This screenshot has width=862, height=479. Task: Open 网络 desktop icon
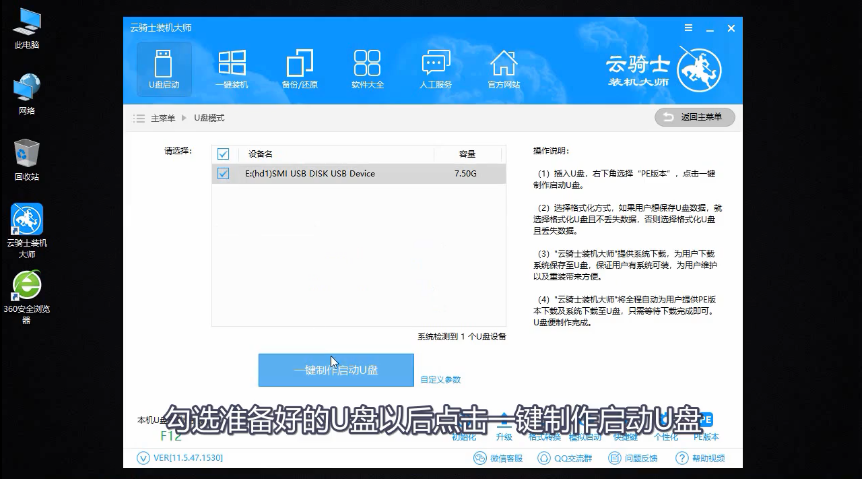[27, 94]
